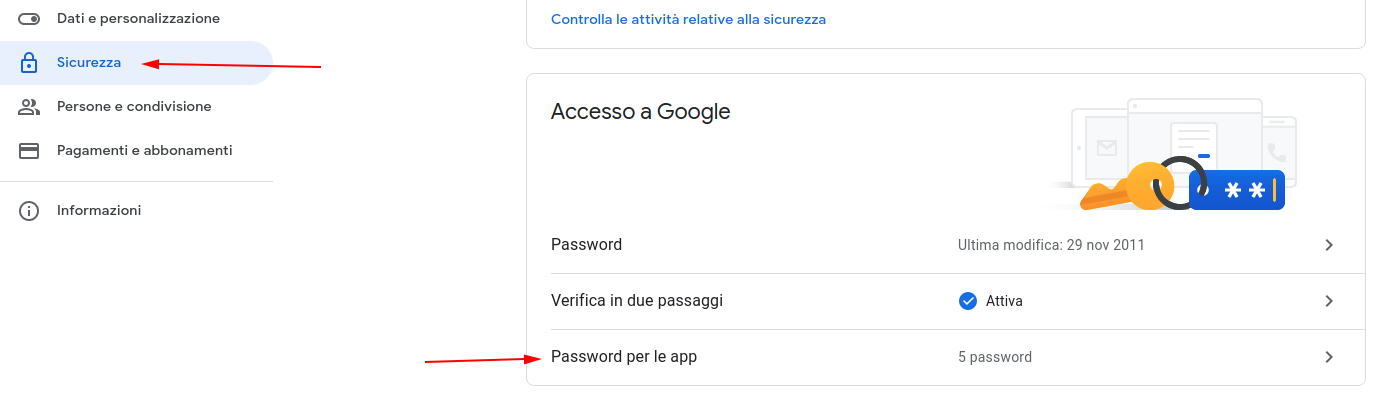Expand the Password per le app chevron
This screenshot has height=403, width=1379.
(x=1329, y=357)
